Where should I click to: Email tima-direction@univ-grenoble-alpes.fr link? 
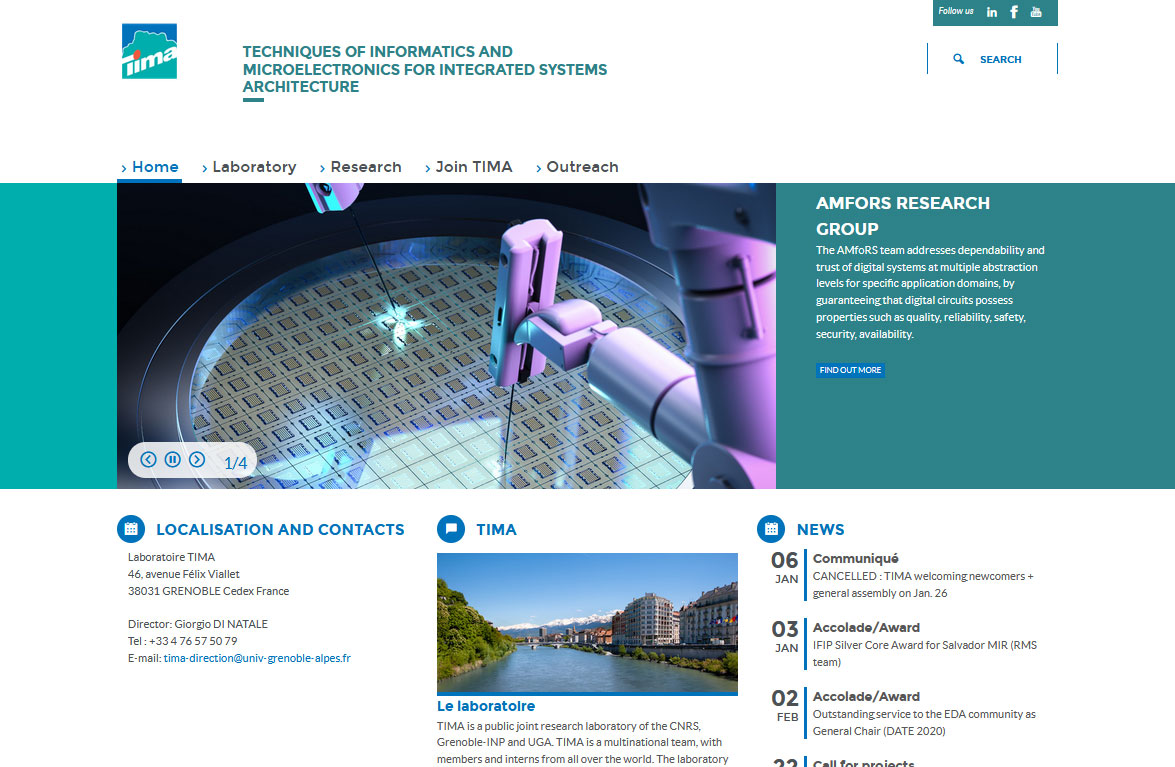pyautogui.click(x=257, y=658)
